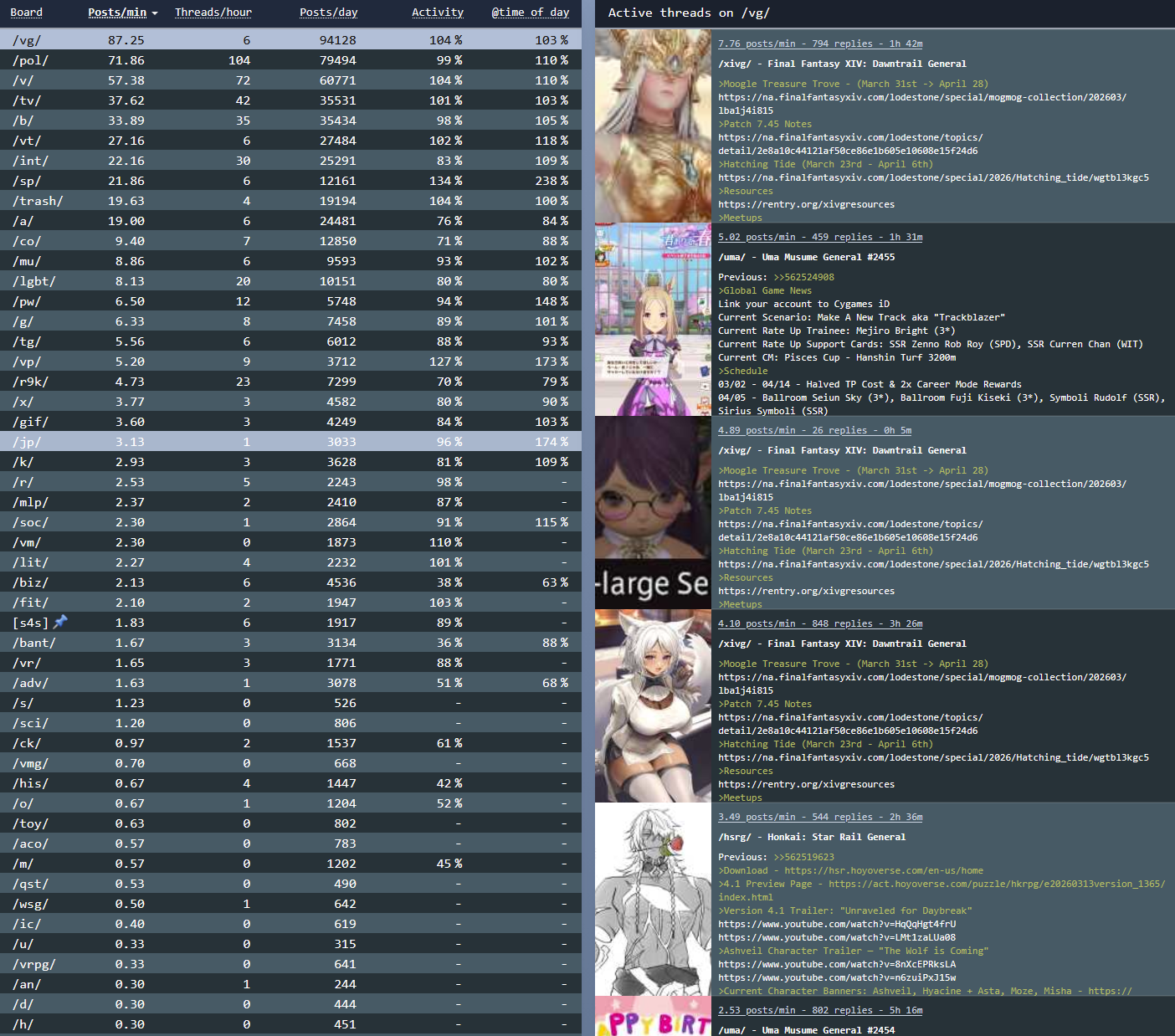Follow the quote link >>562524908
This screenshot has width=1175, height=1036.
click(x=803, y=277)
